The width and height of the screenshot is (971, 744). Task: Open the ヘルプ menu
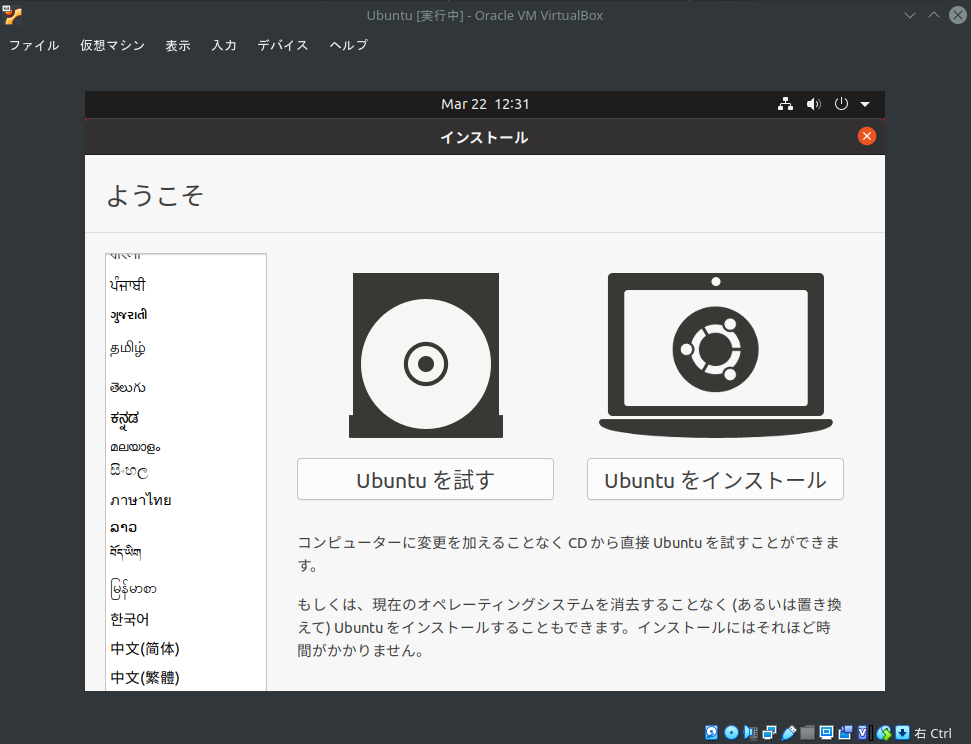pyautogui.click(x=349, y=45)
